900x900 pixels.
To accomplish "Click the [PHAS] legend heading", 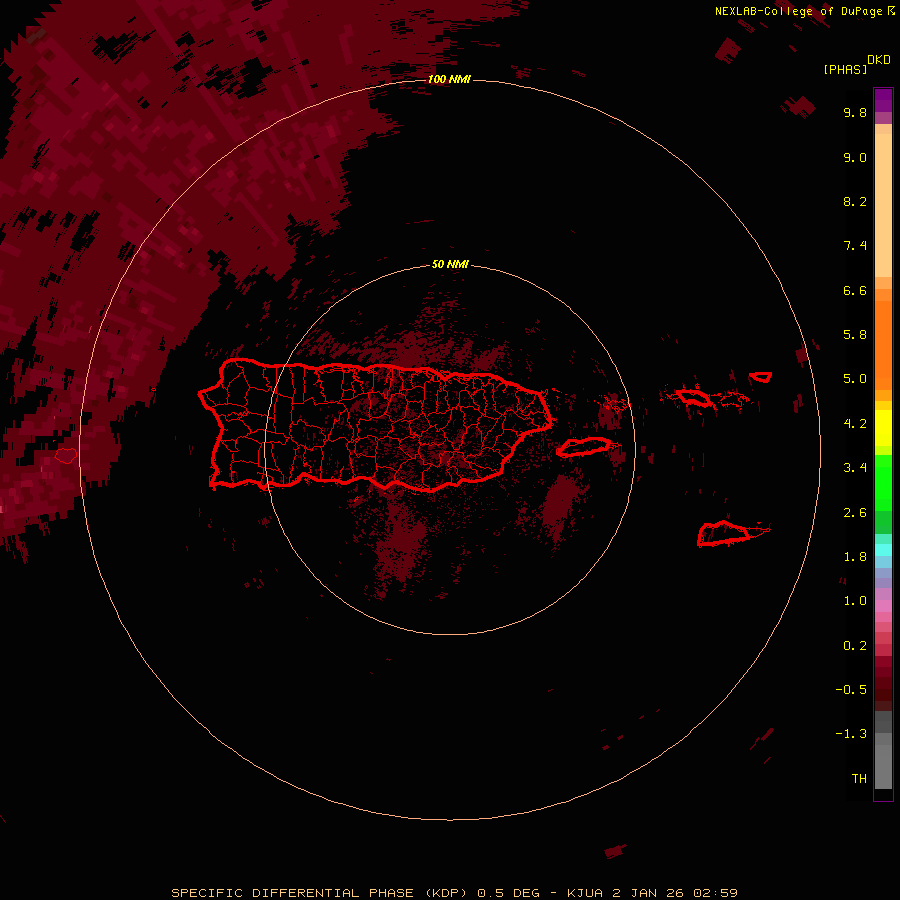I will (x=845, y=69).
